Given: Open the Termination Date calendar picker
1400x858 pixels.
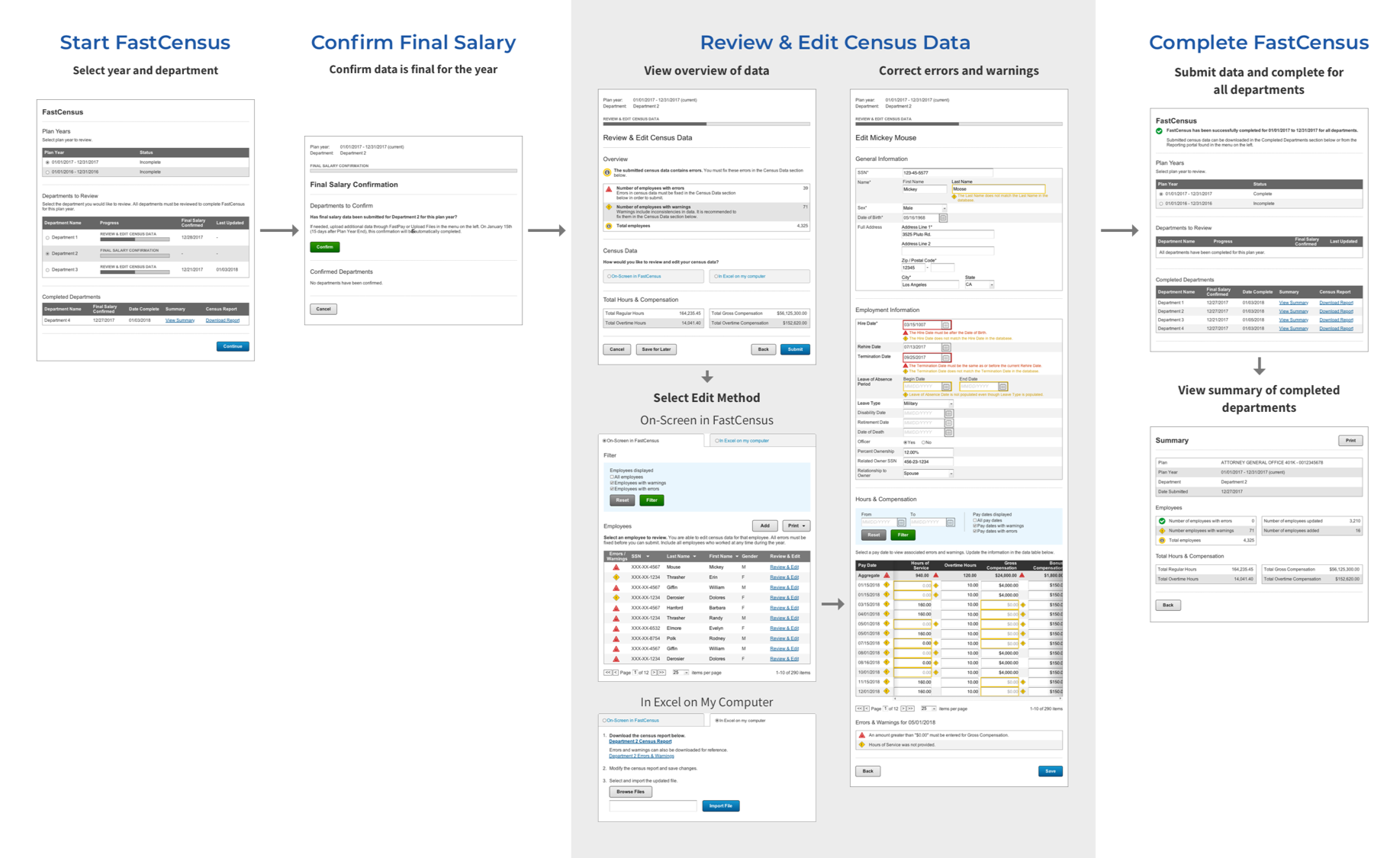Looking at the screenshot, I should [x=945, y=357].
